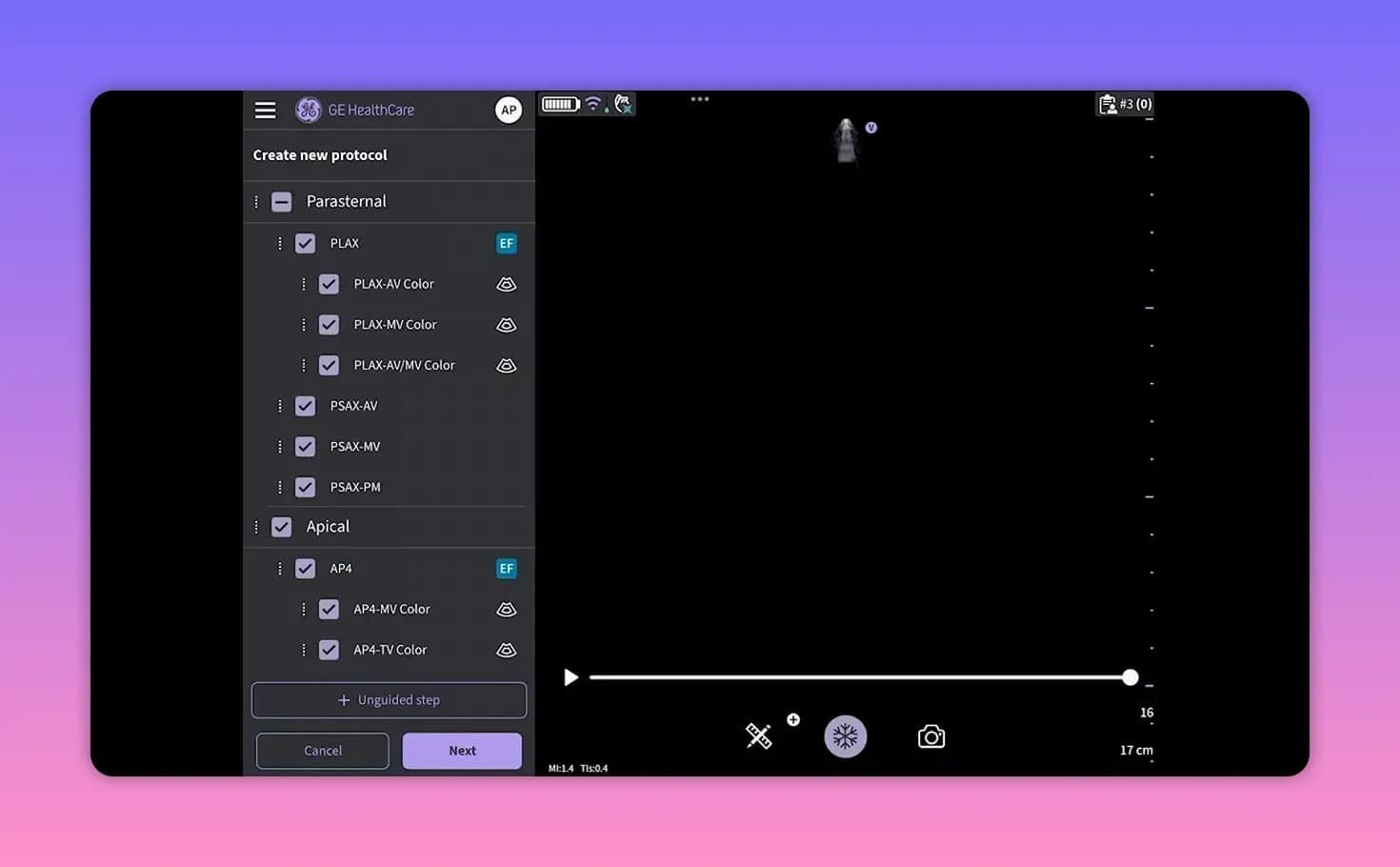Select the Parasternal group label
The width and height of the screenshot is (1400, 867).
347,202
